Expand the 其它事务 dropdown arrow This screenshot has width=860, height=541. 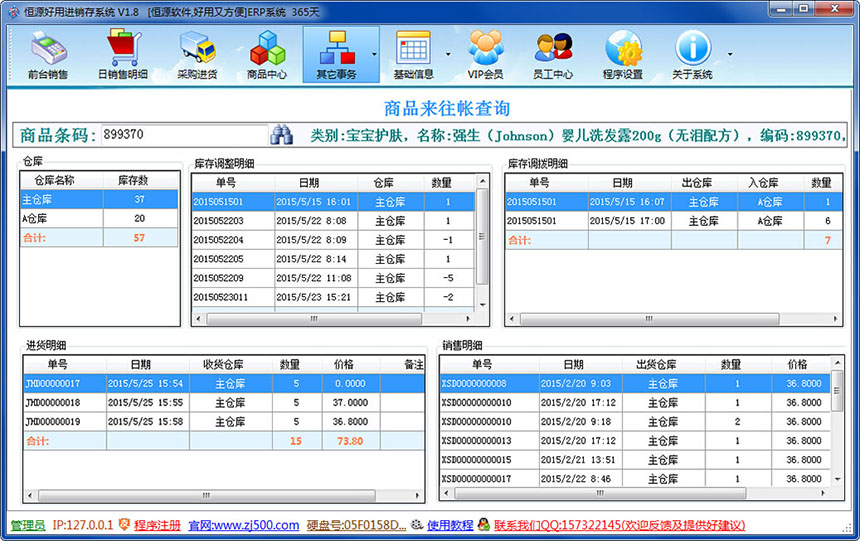click(x=374, y=54)
